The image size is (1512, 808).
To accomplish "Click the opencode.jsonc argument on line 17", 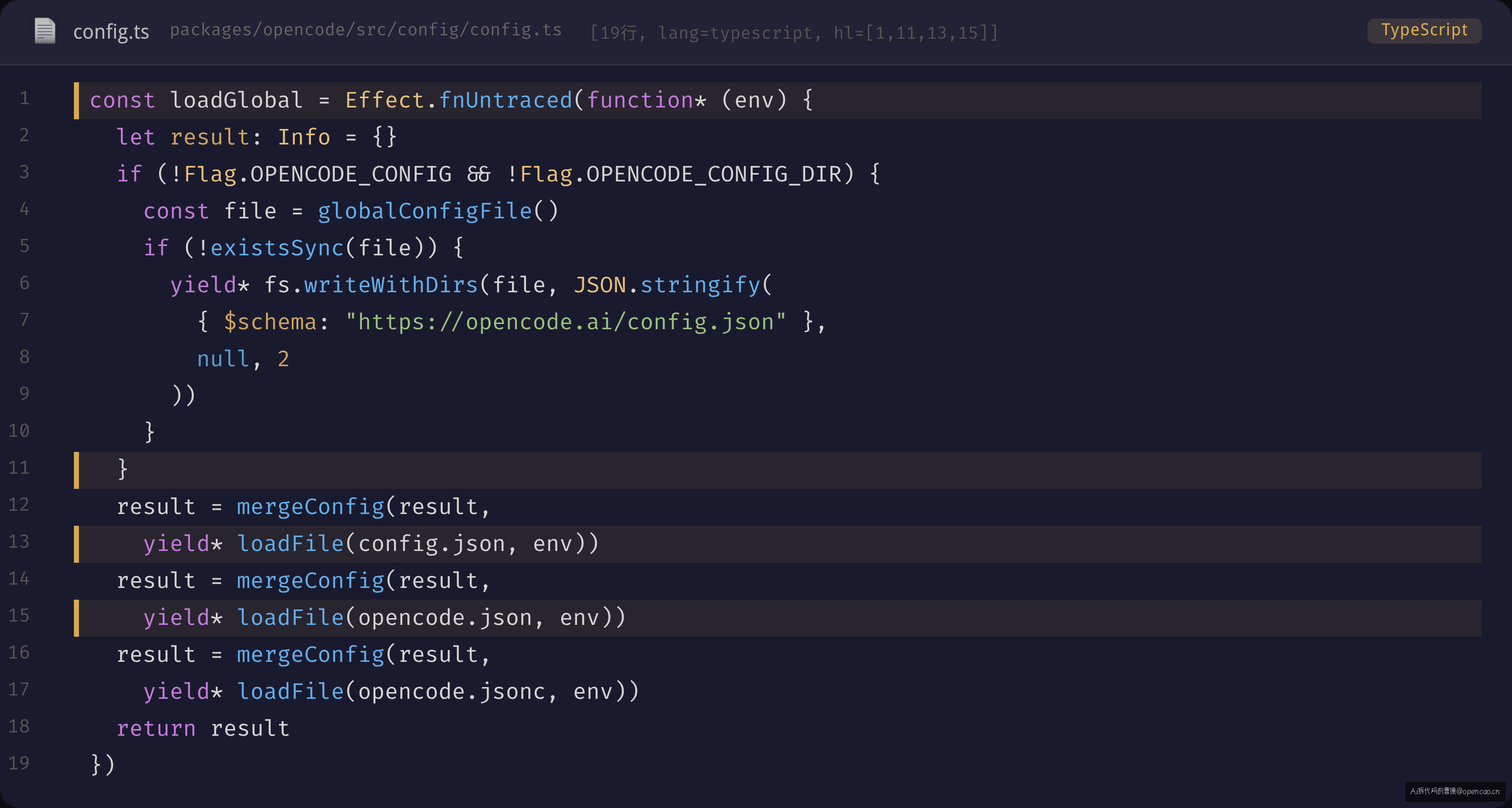I will coord(452,692).
